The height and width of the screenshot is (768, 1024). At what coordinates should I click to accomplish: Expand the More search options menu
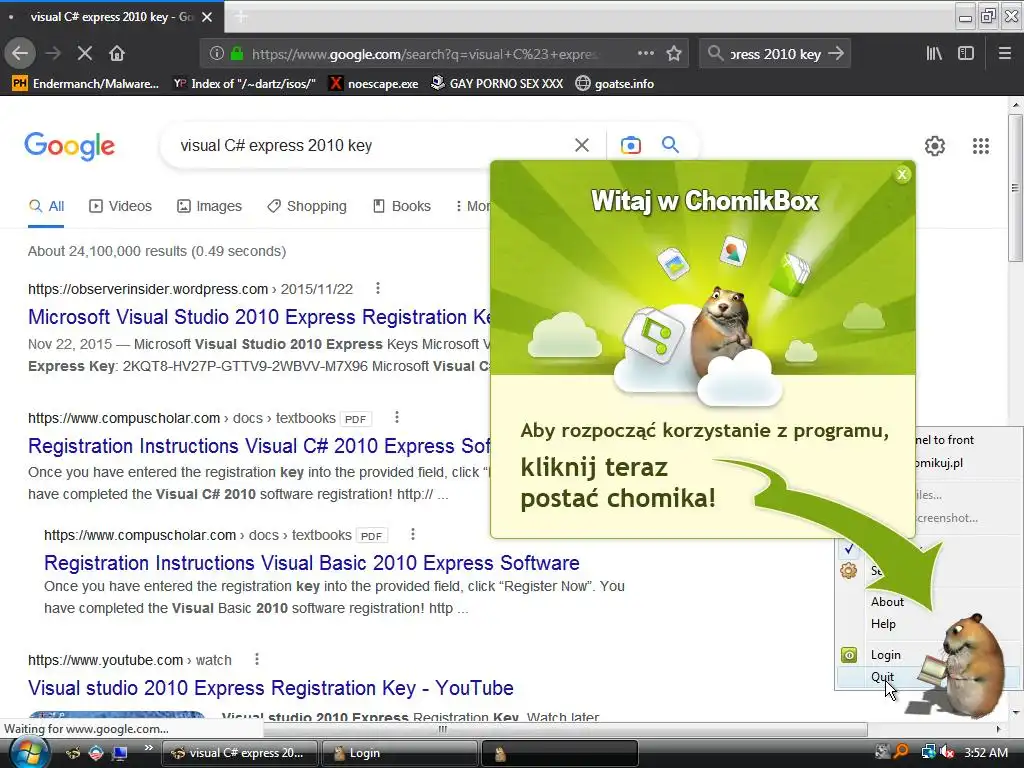[472, 206]
